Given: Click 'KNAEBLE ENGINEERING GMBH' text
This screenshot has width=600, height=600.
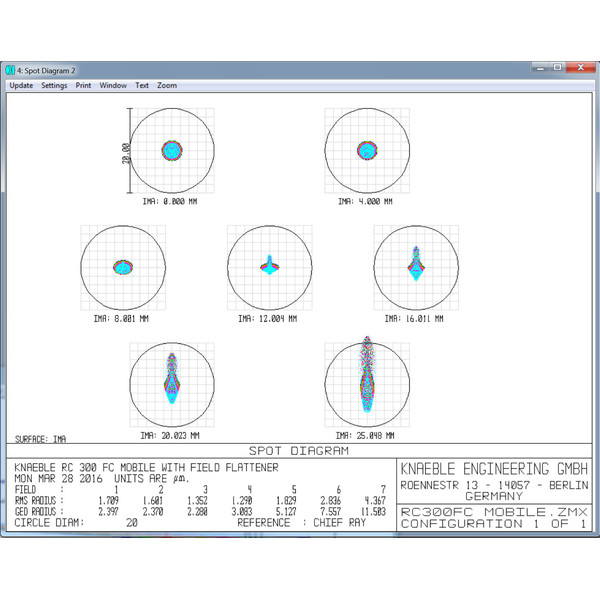Looking at the screenshot, I should point(494,469).
